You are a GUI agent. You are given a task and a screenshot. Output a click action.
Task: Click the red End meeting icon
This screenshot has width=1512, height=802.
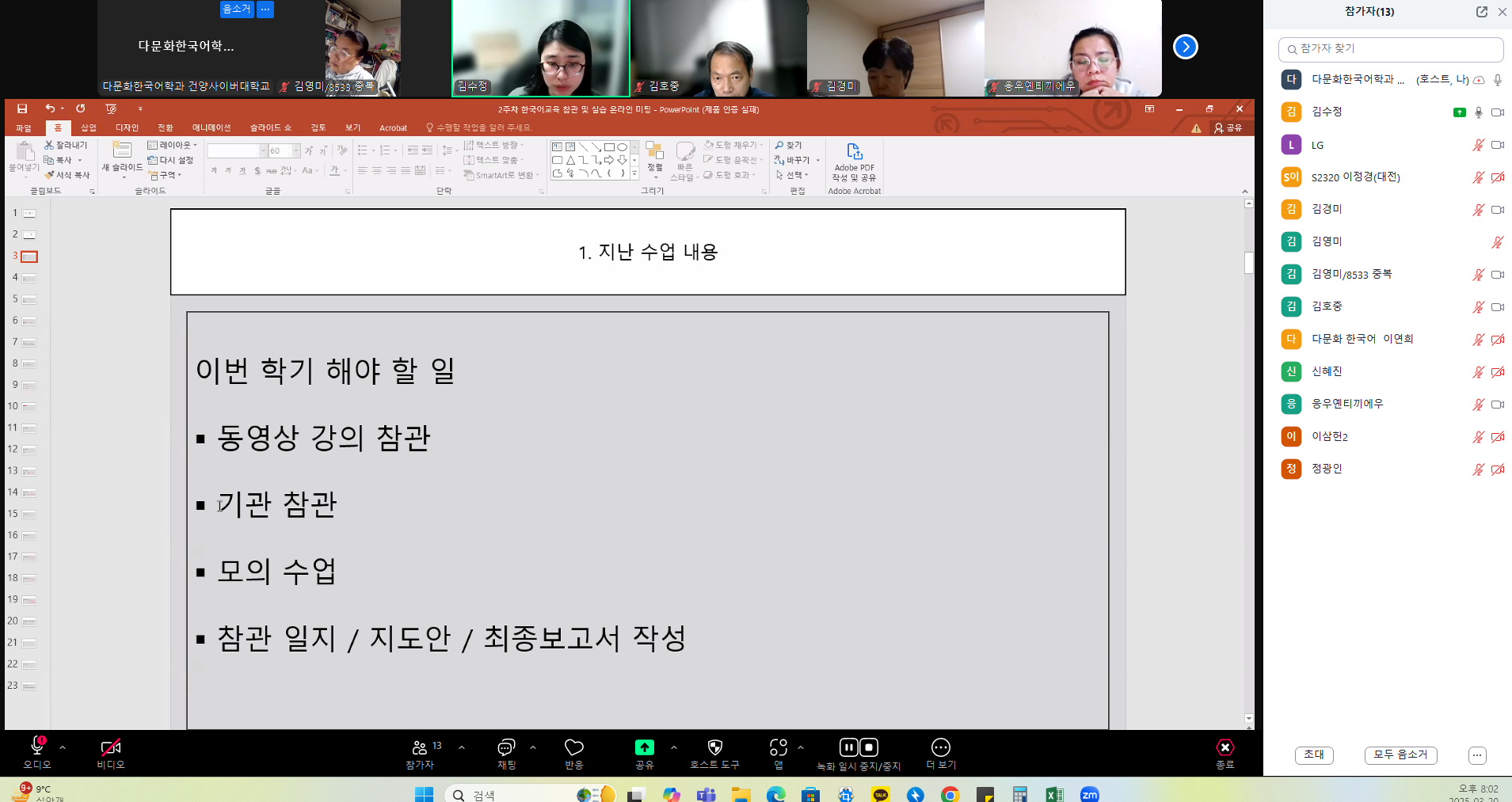[1224, 747]
